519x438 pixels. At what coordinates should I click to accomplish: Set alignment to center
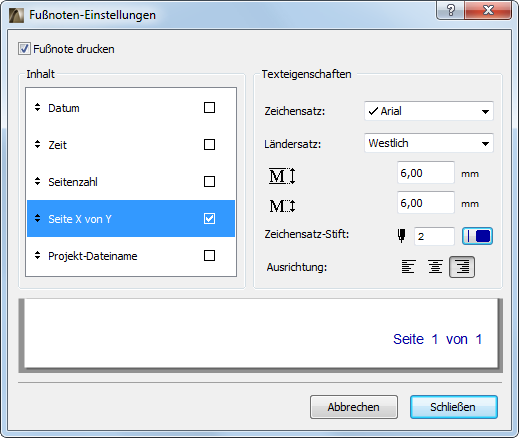(x=435, y=267)
